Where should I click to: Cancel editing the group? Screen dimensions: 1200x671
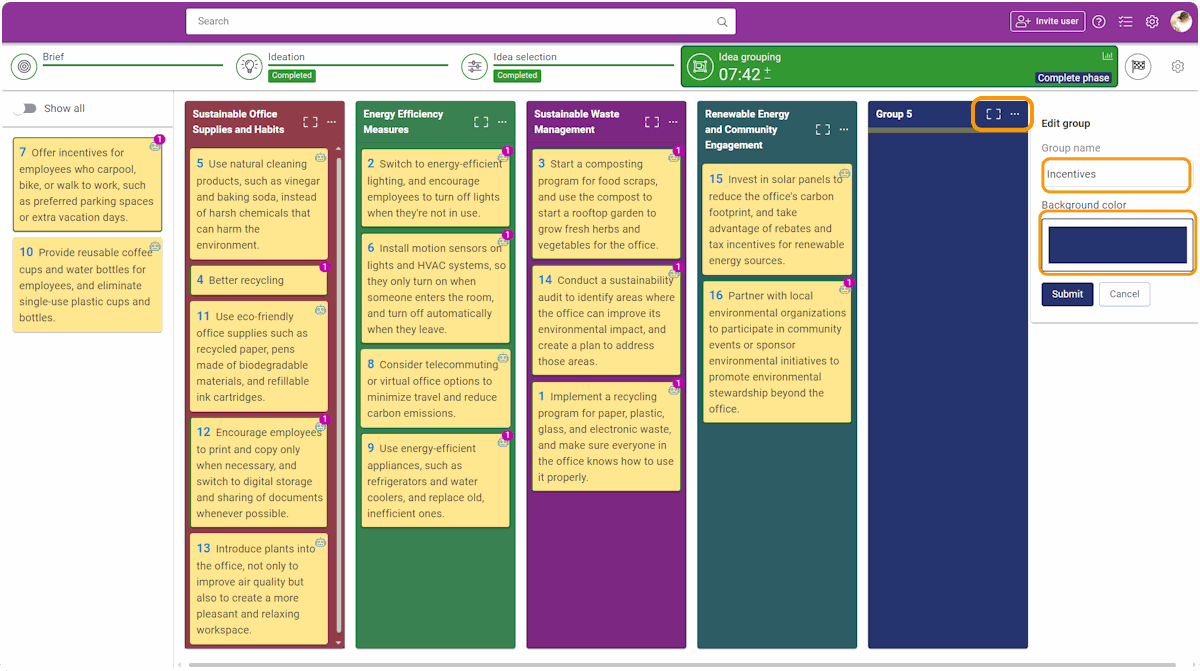coord(1124,294)
